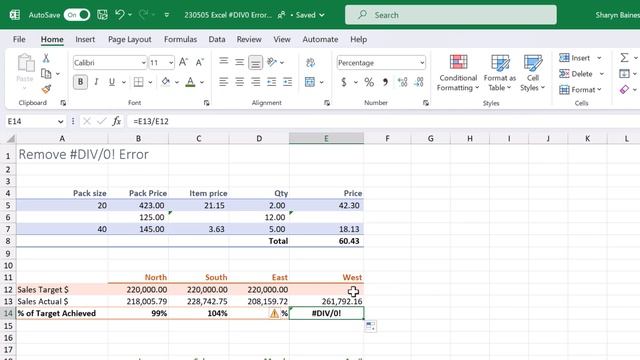Open the Percentage number format dropdown
Viewport: 640px width, 360px height.
coord(422,63)
